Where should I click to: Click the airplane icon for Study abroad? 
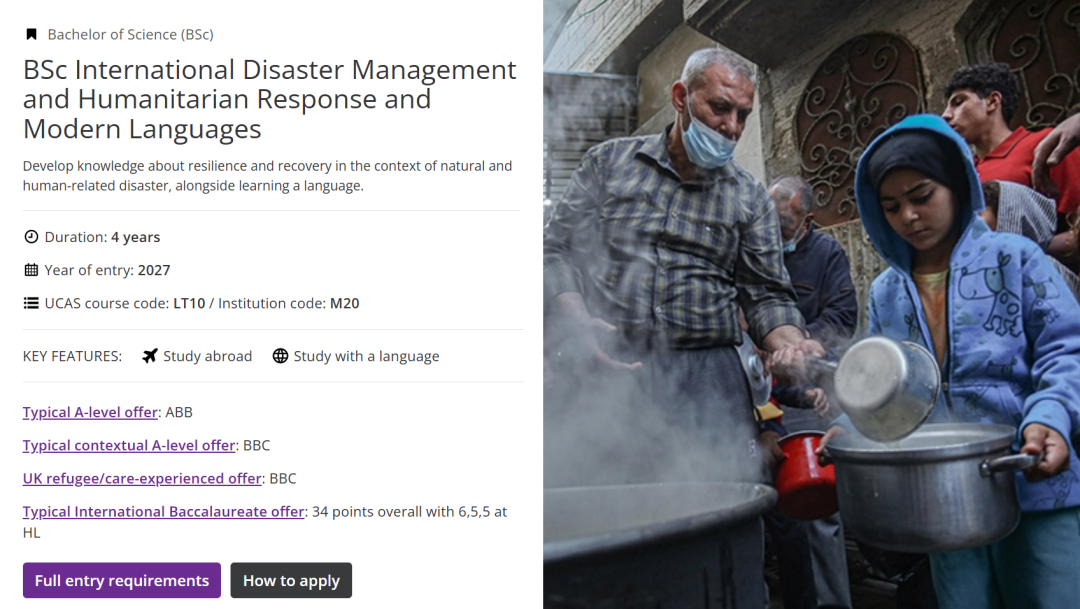tap(150, 356)
